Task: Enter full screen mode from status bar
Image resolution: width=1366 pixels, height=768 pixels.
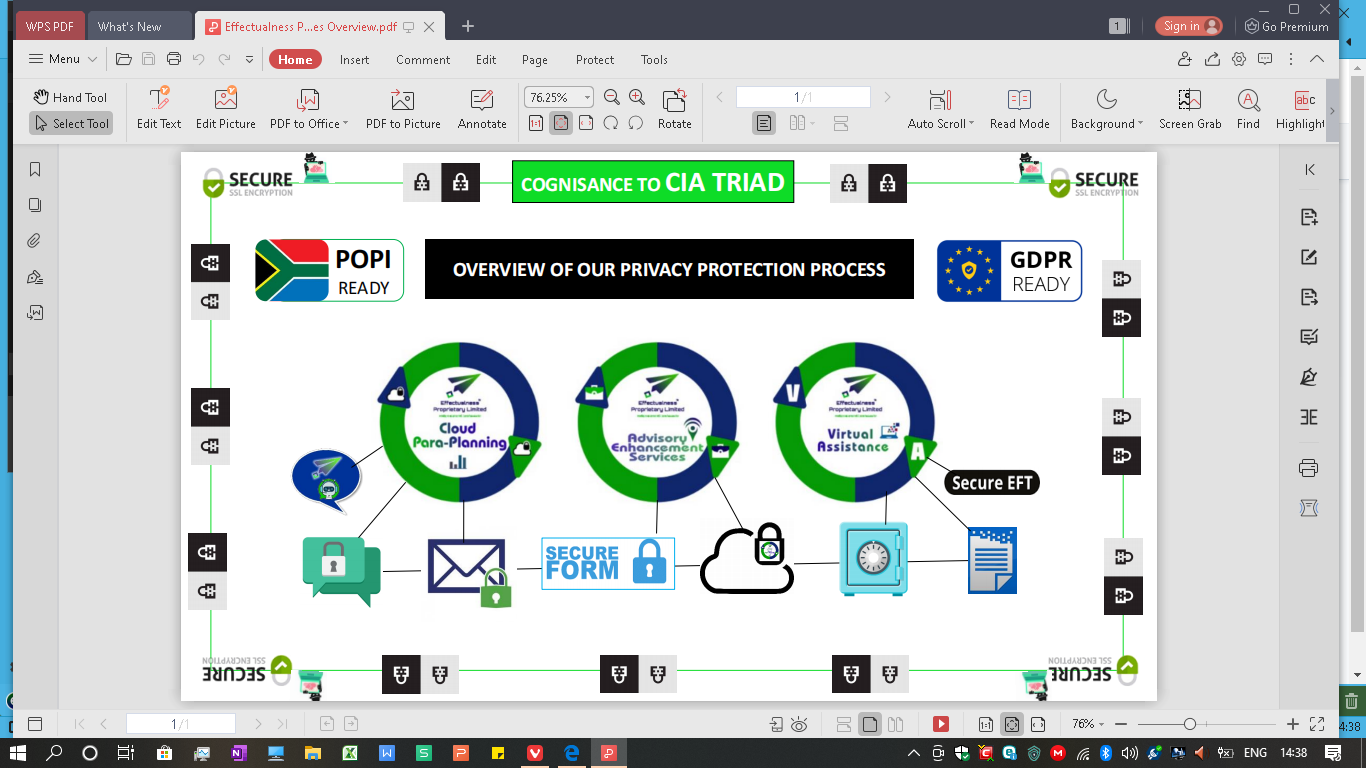Action: pyautogui.click(x=1317, y=724)
